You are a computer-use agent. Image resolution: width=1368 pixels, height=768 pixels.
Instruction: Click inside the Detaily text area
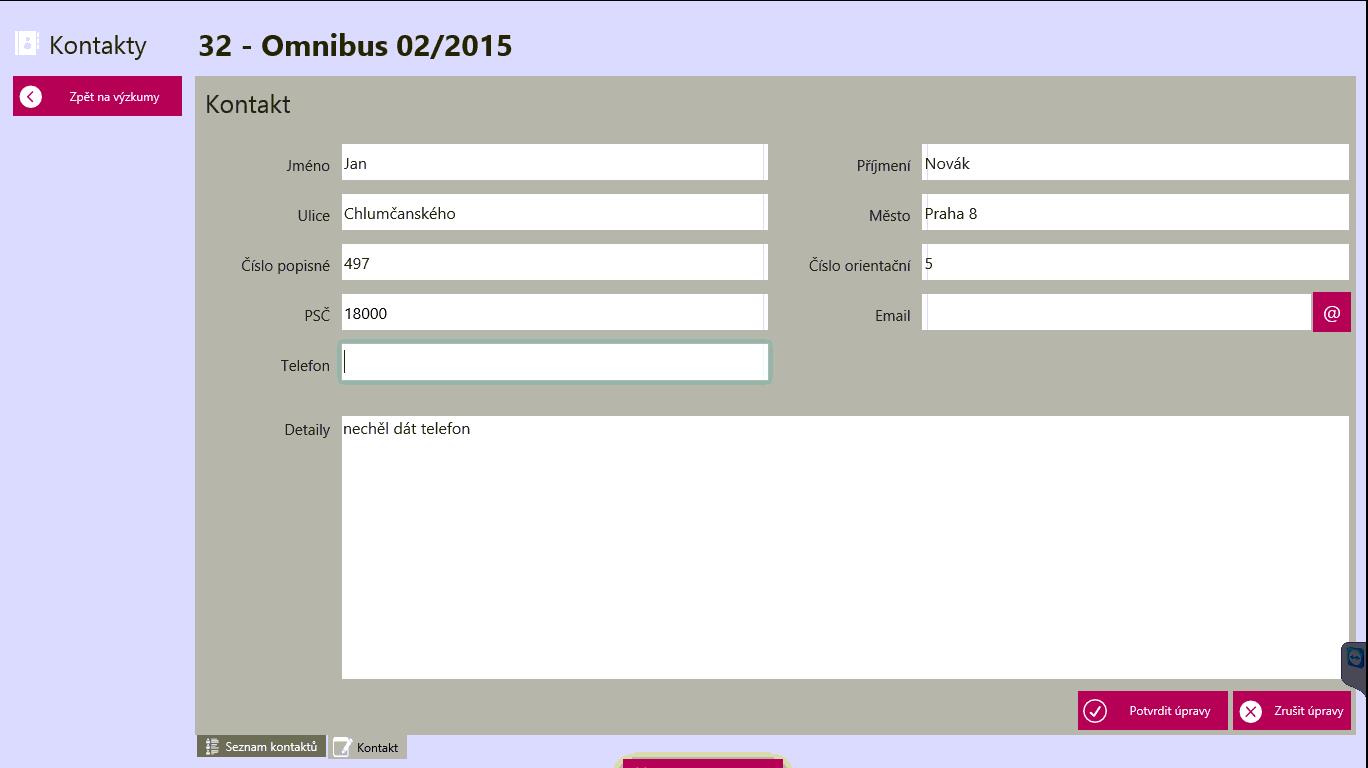click(844, 548)
